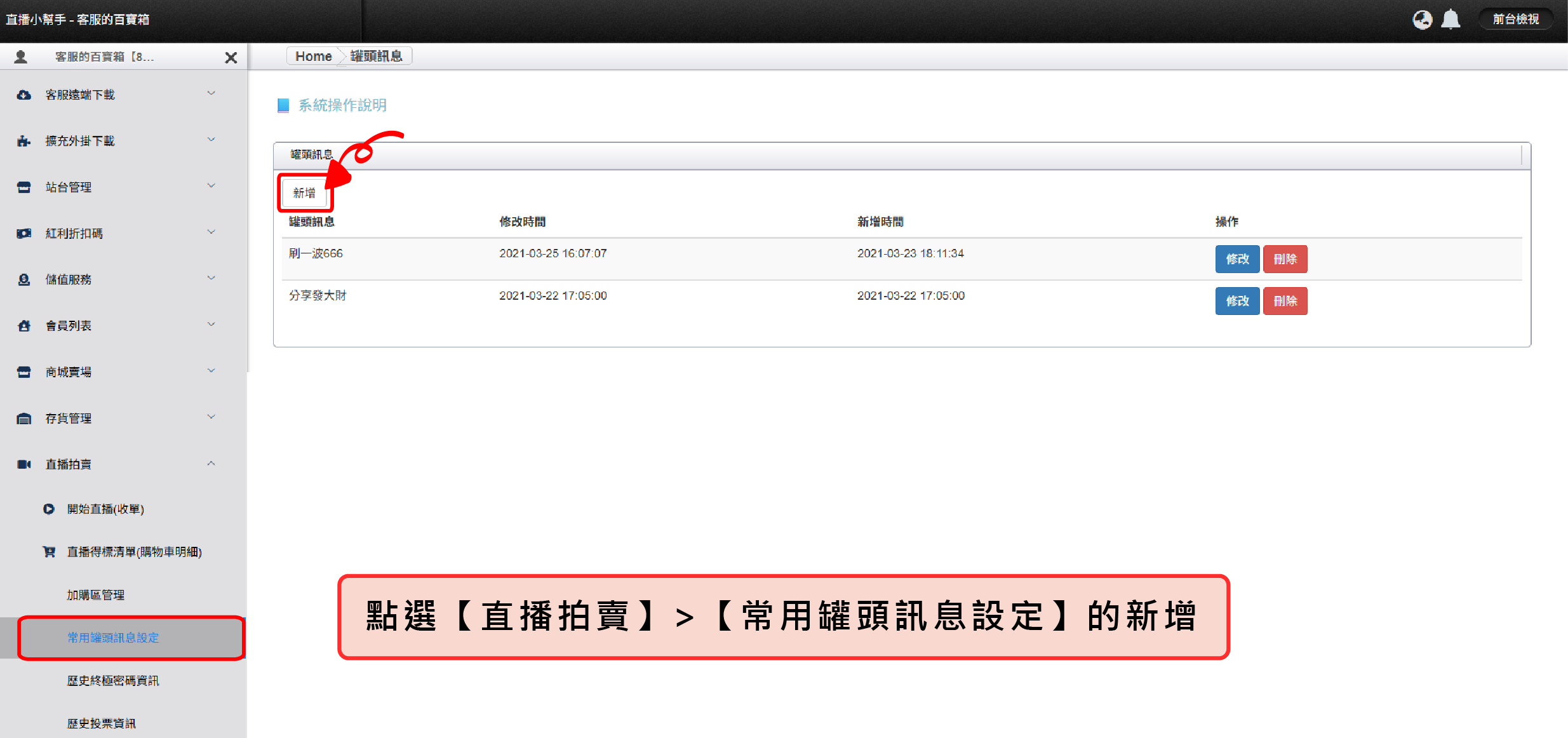Click the cloud download icon beside 客服遠端下載
The image size is (1568, 738).
pos(23,95)
